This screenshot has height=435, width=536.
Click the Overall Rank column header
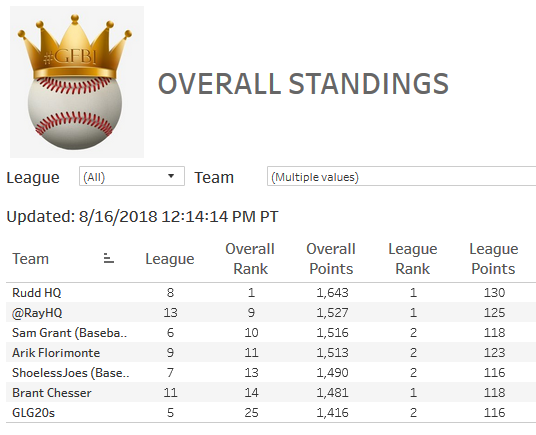pos(250,259)
